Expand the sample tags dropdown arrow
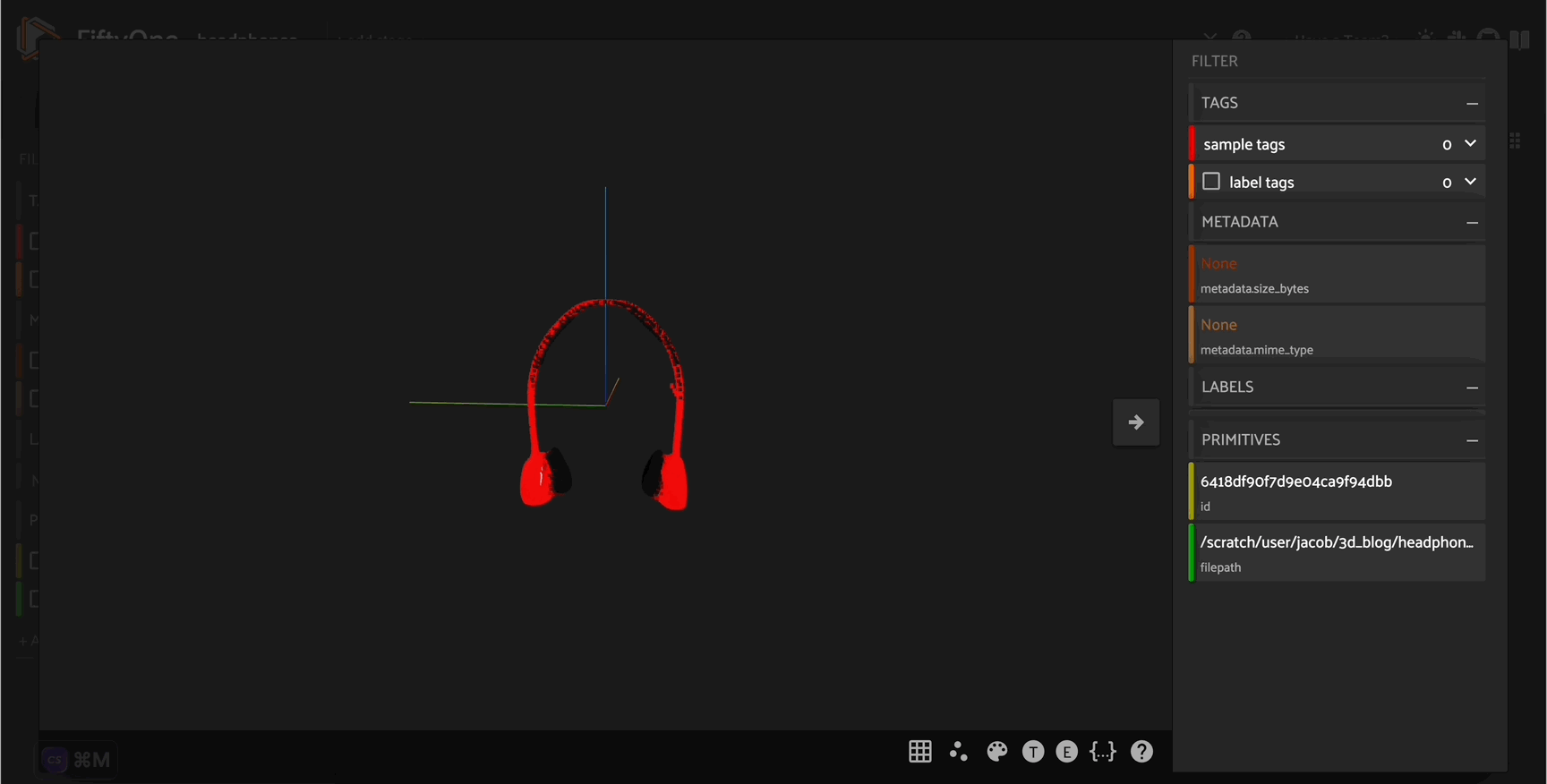Screen dimensions: 1547x784 point(1470,143)
